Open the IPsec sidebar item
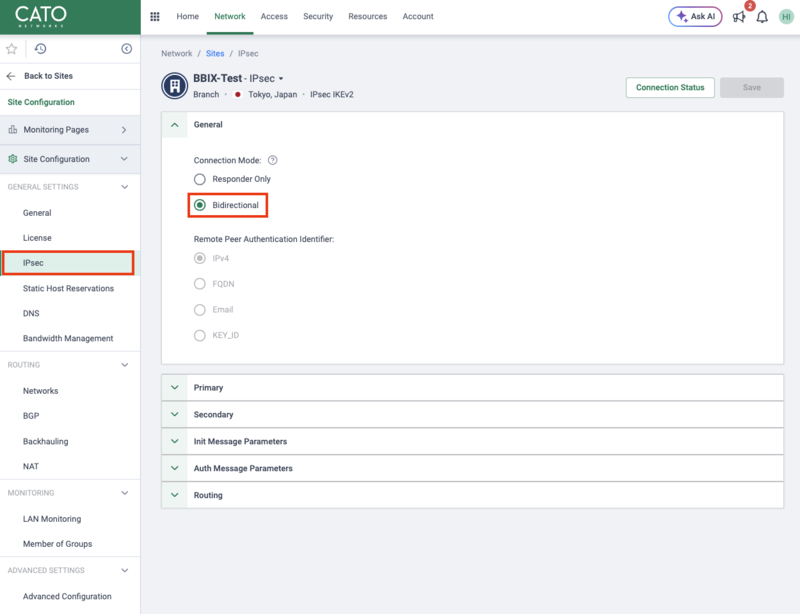Viewport: 800px width, 614px height. point(70,263)
